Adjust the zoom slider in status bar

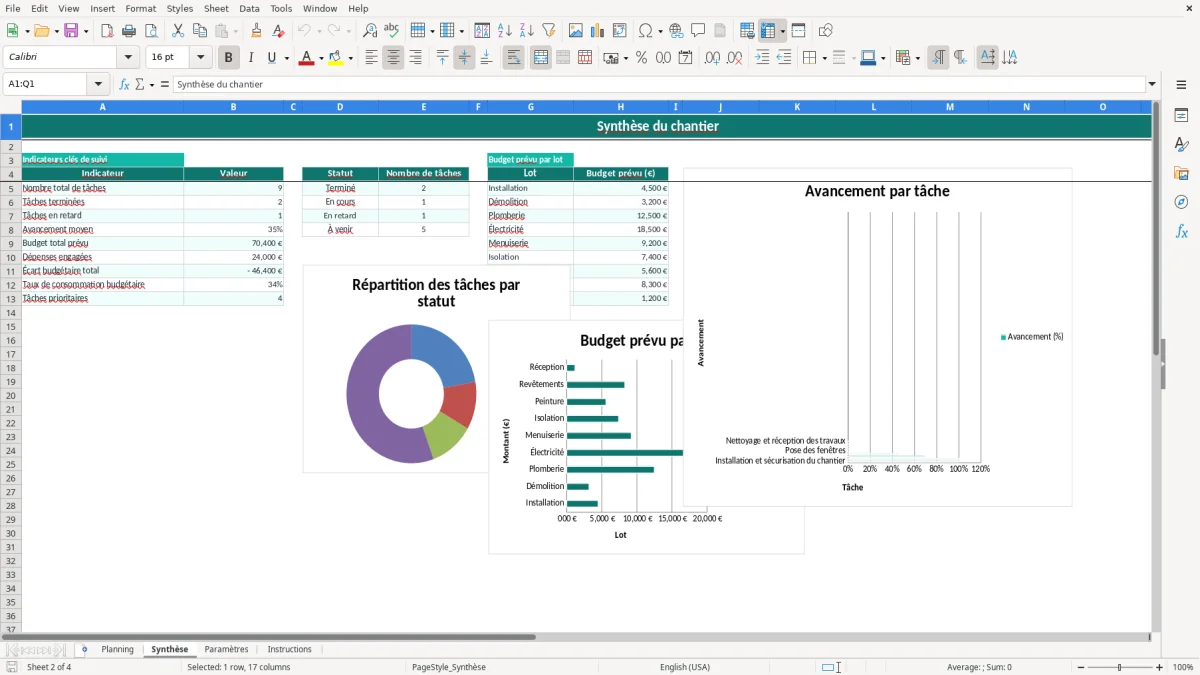pos(1120,667)
